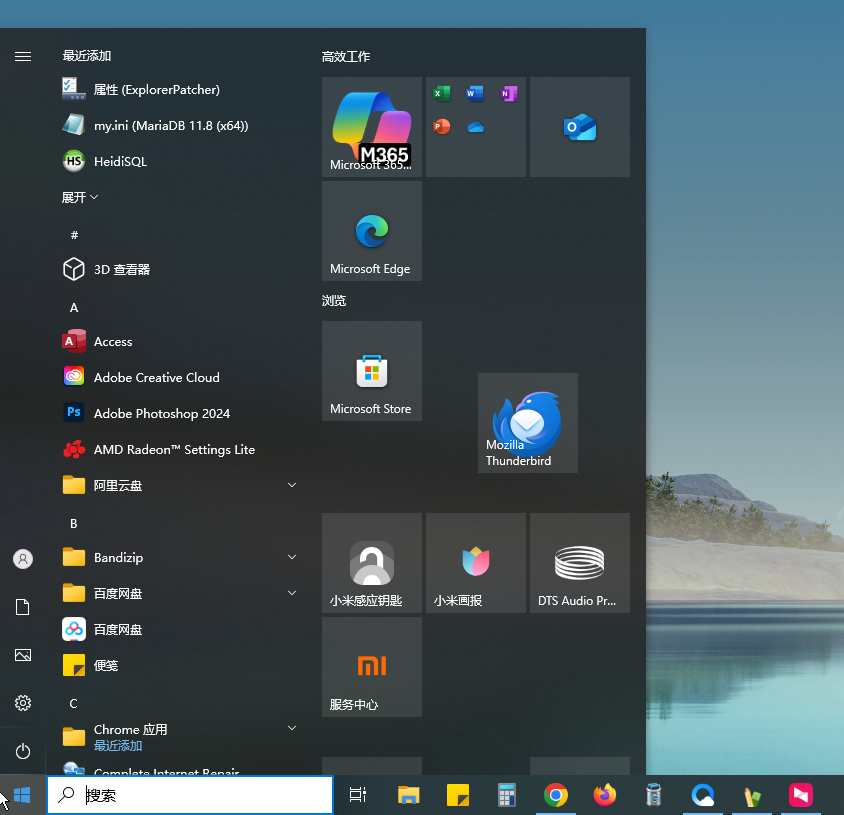Click the Windows Start button
Image resolution: width=844 pixels, height=815 pixels.
coord(22,795)
